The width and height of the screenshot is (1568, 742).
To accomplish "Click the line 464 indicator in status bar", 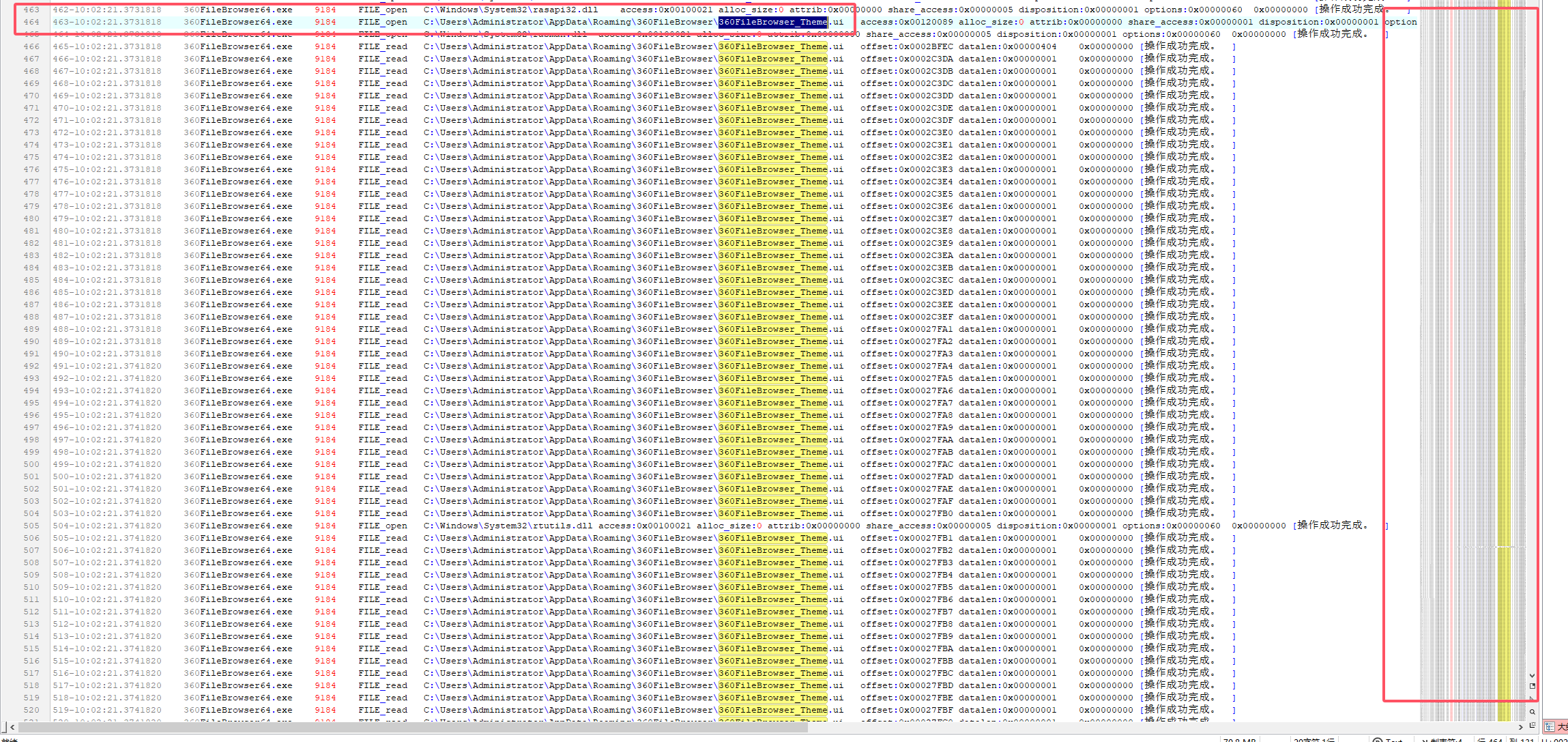I will (1490, 740).
